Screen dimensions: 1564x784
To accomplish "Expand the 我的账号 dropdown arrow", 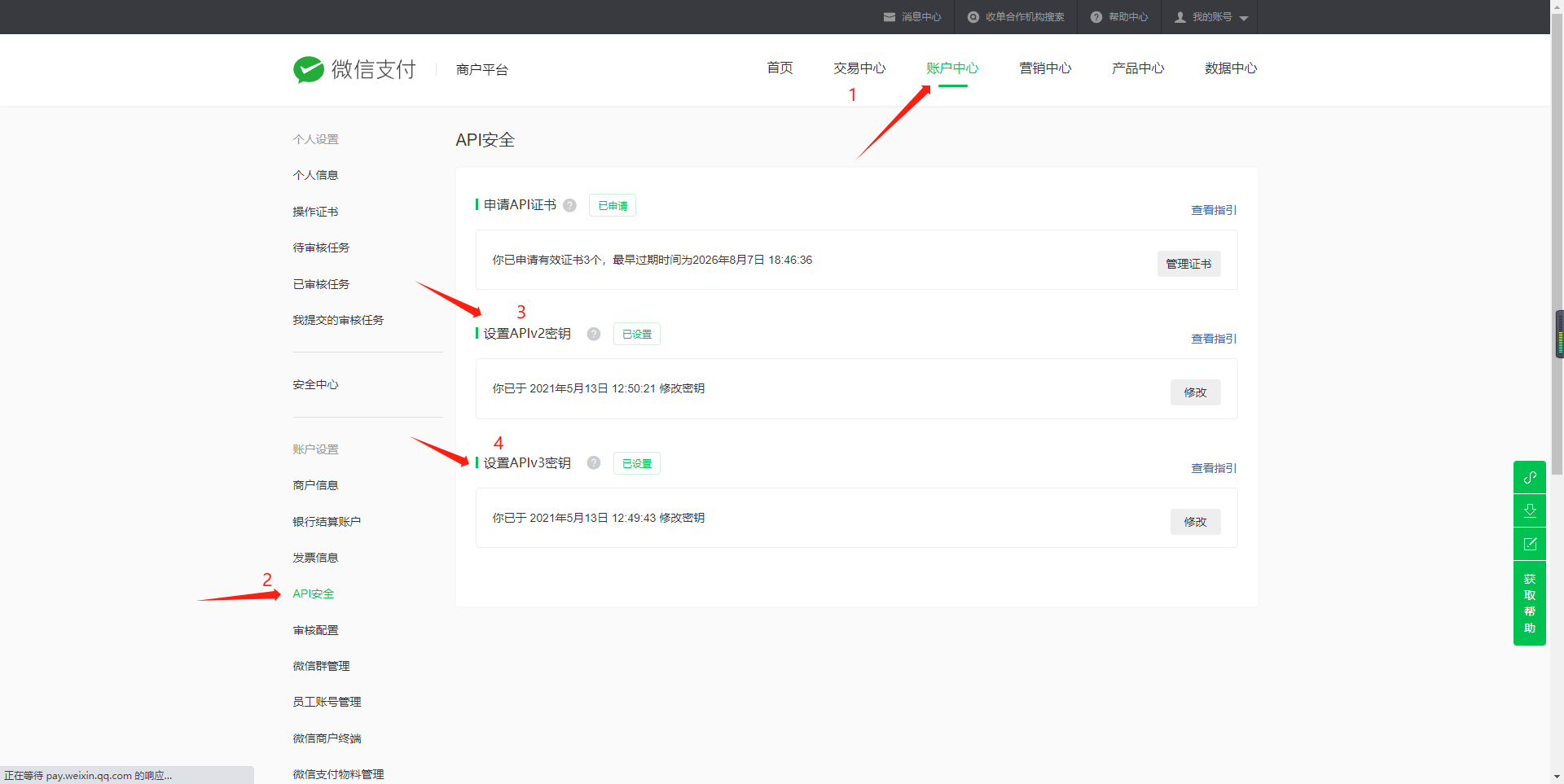I will (1244, 18).
